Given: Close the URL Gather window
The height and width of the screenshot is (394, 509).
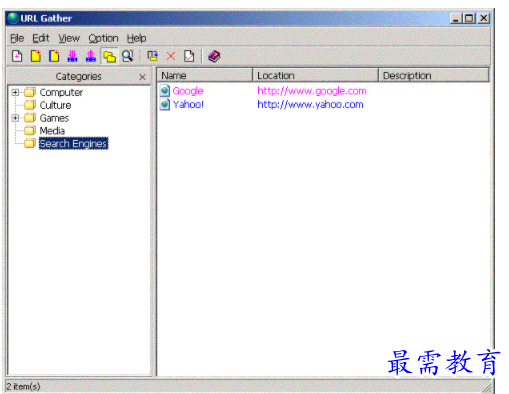Looking at the screenshot, I should [484, 18].
